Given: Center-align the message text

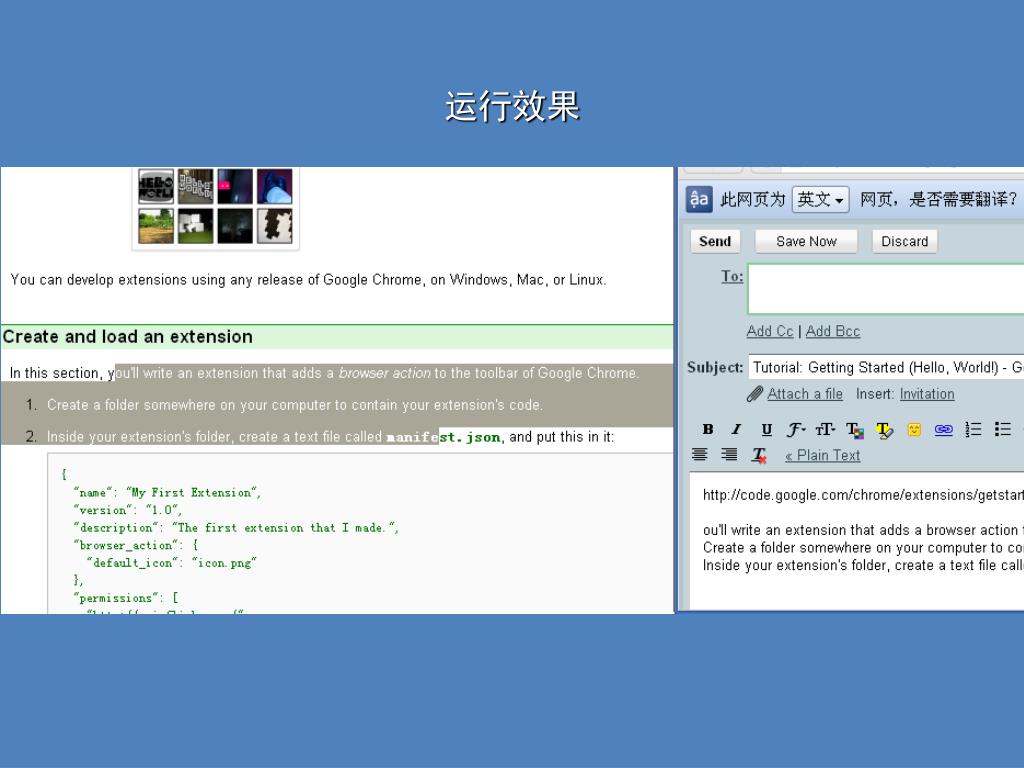Looking at the screenshot, I should tap(699, 454).
